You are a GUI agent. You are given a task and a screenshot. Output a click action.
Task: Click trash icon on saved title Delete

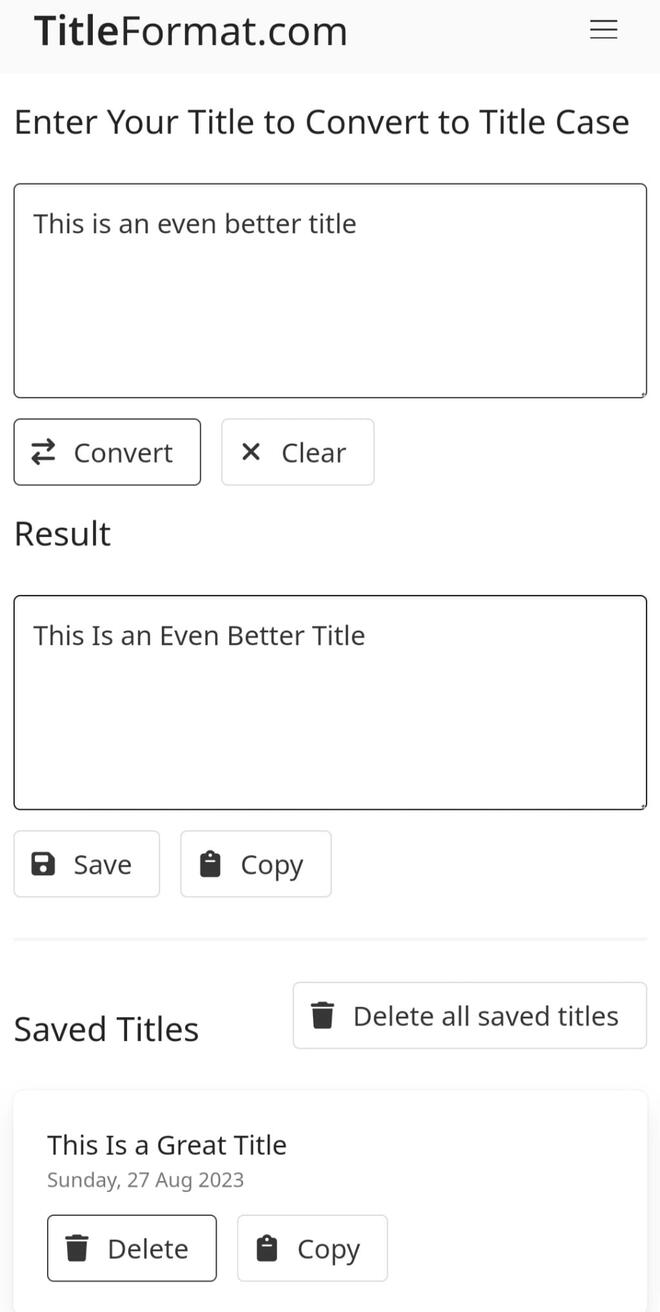tap(77, 1248)
